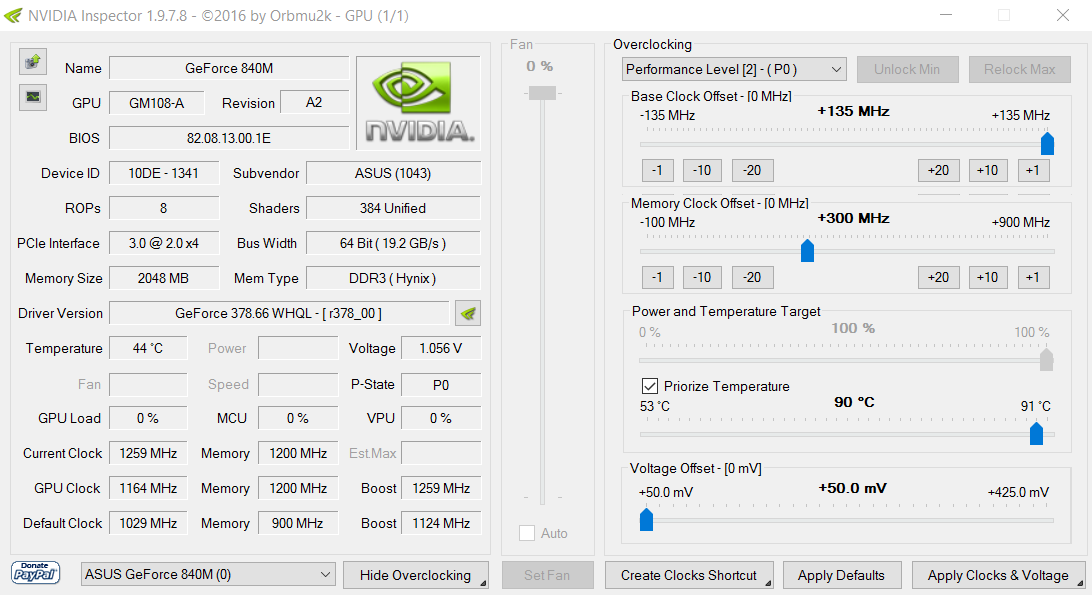
Task: Click the P-State value P0
Action: point(441,385)
